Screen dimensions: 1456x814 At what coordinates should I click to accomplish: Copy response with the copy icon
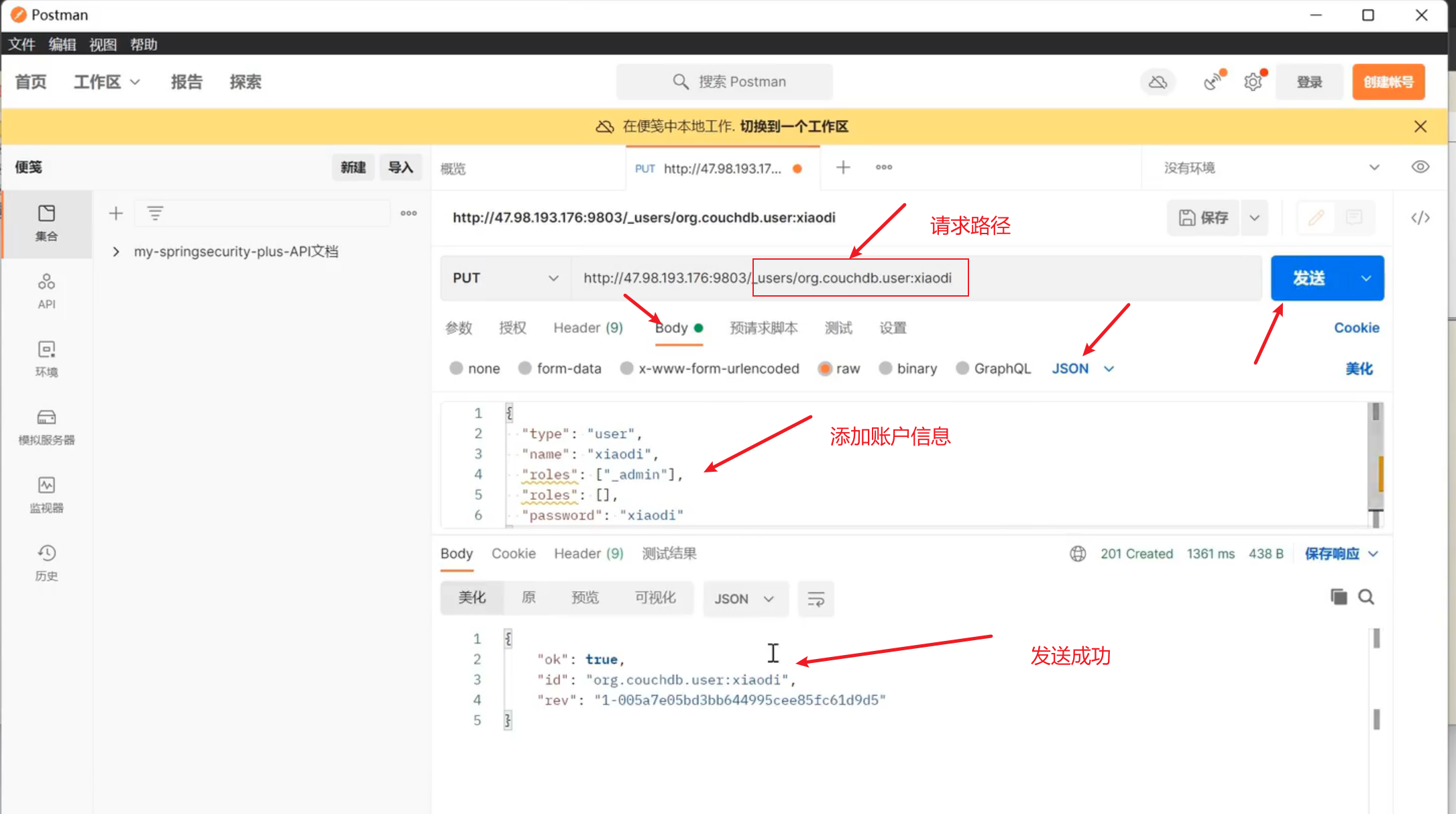click(1338, 597)
